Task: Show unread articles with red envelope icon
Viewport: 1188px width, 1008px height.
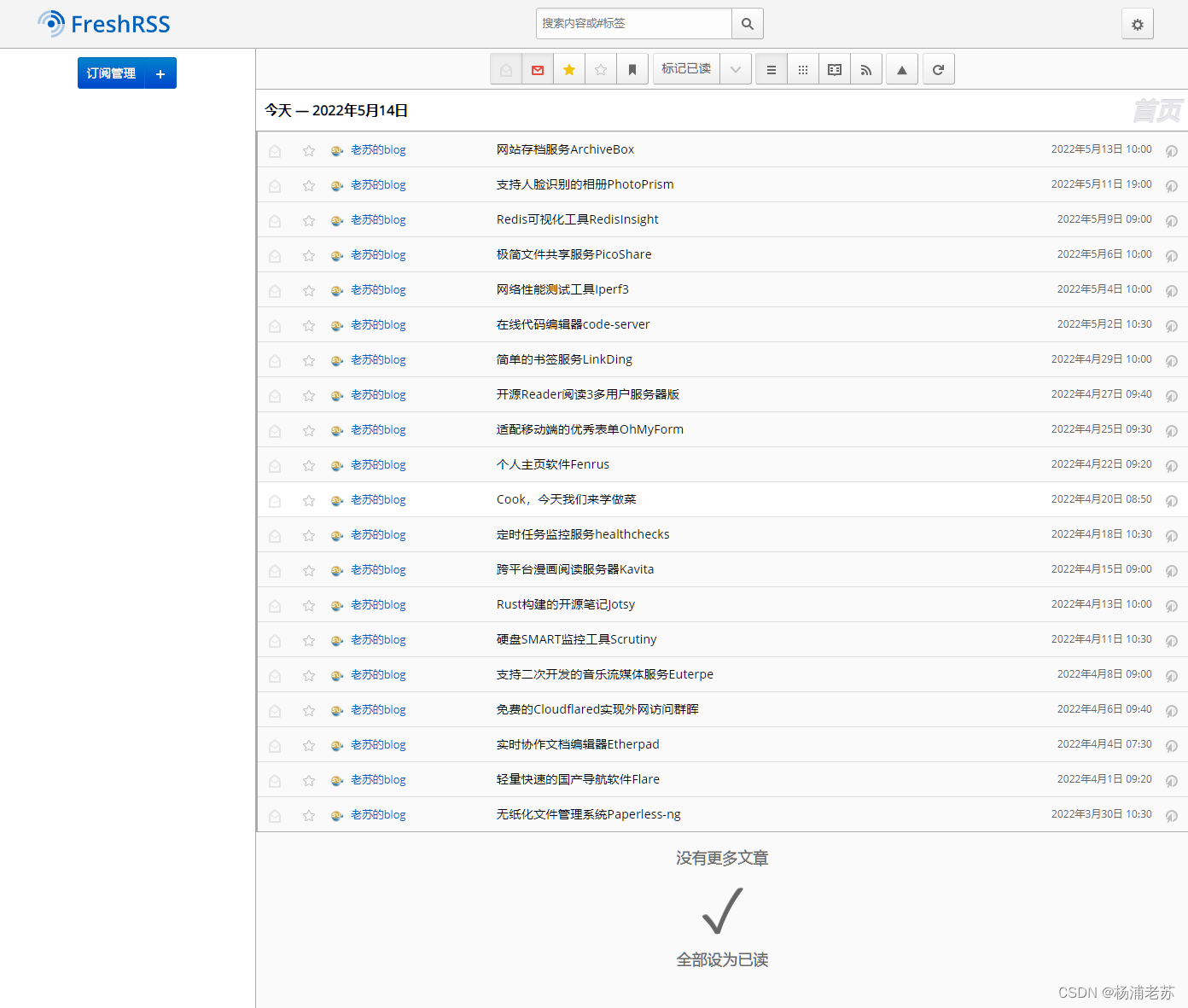Action: pyautogui.click(x=538, y=70)
